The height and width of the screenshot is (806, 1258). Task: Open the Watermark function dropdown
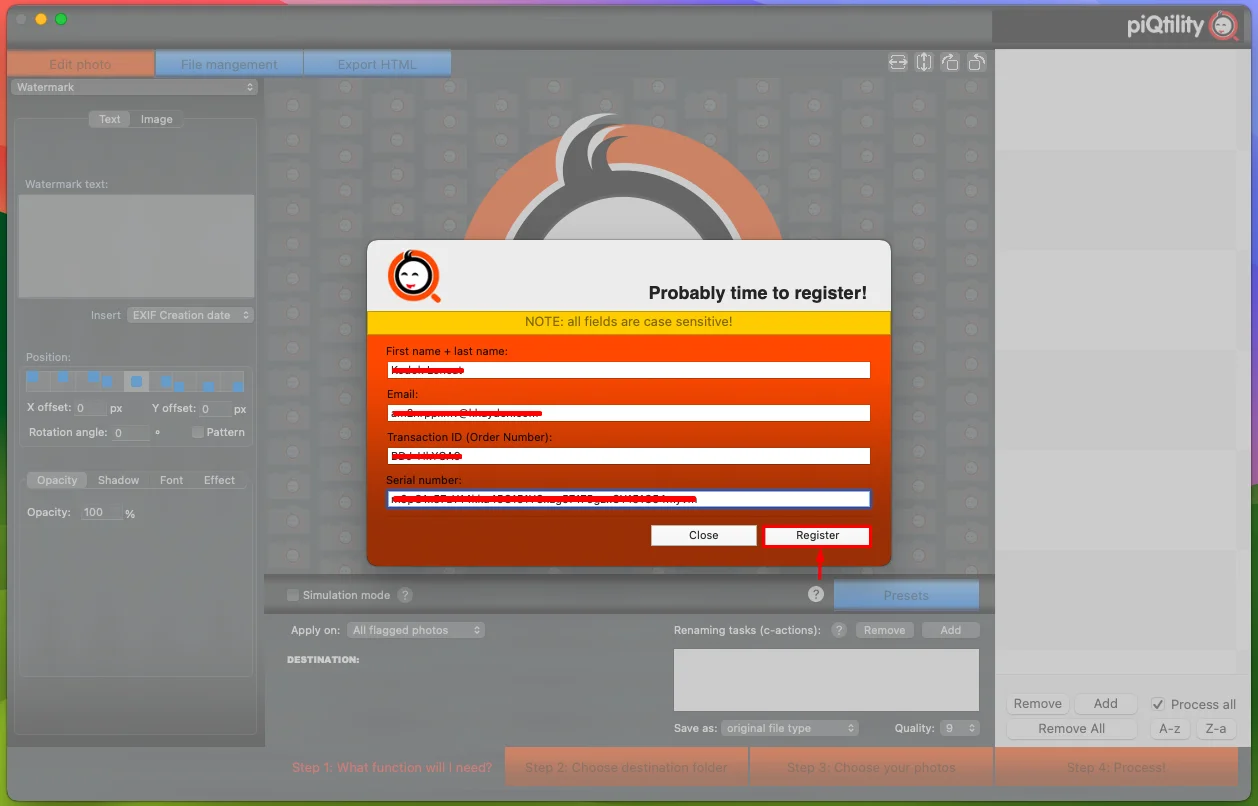135,87
